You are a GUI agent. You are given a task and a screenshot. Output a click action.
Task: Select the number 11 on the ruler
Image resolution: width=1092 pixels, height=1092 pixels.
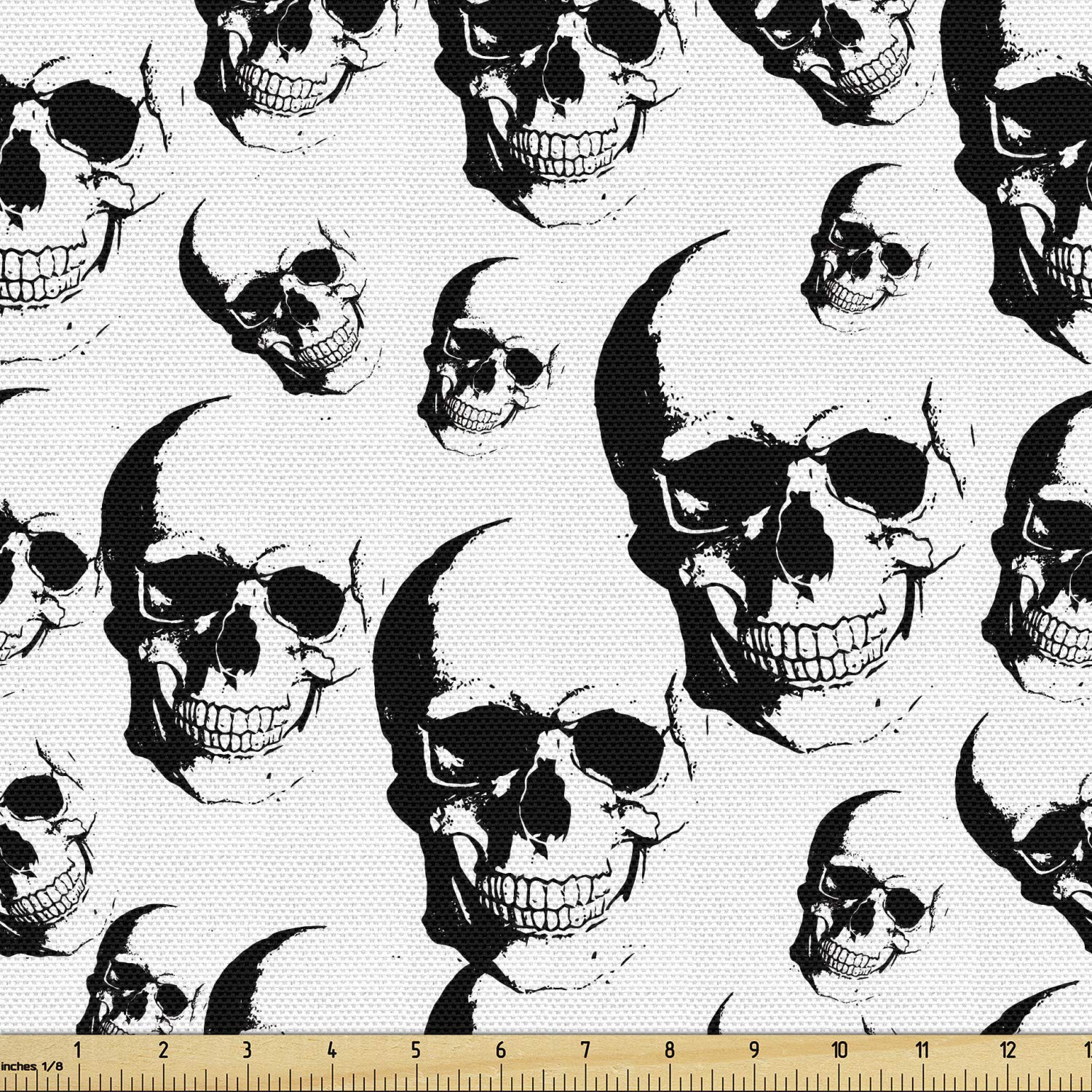(923, 1051)
